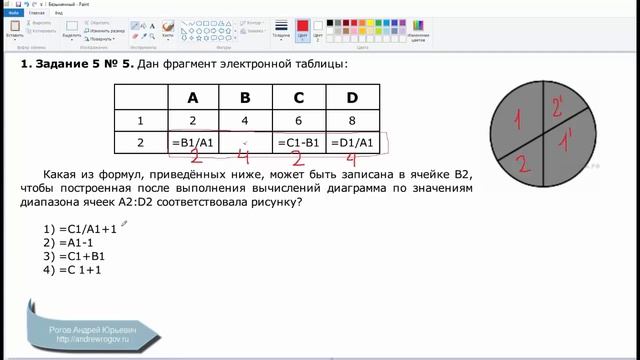Image resolution: width=640 pixels, height=360 pixels.
Task: Pick the brown palette swatch
Action: tap(346, 31)
